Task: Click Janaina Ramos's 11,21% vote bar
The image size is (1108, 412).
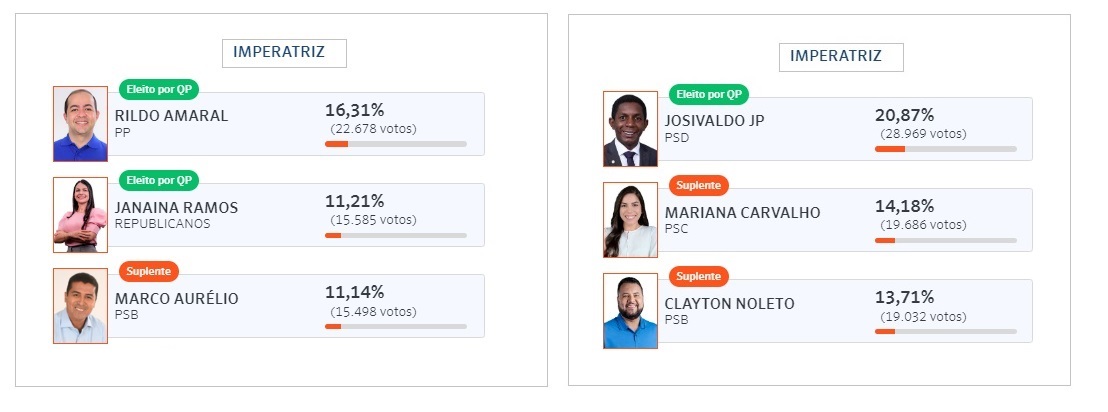Action: pos(395,235)
